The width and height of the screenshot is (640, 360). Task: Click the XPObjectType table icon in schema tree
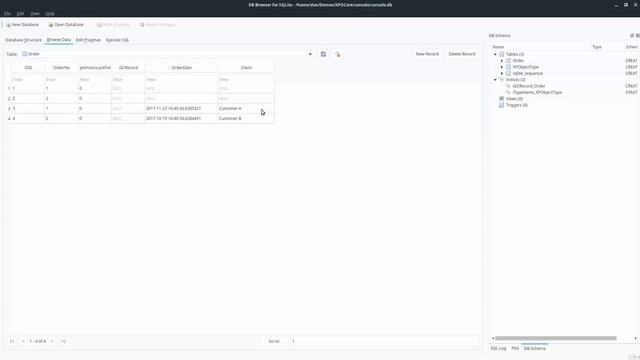click(508, 67)
